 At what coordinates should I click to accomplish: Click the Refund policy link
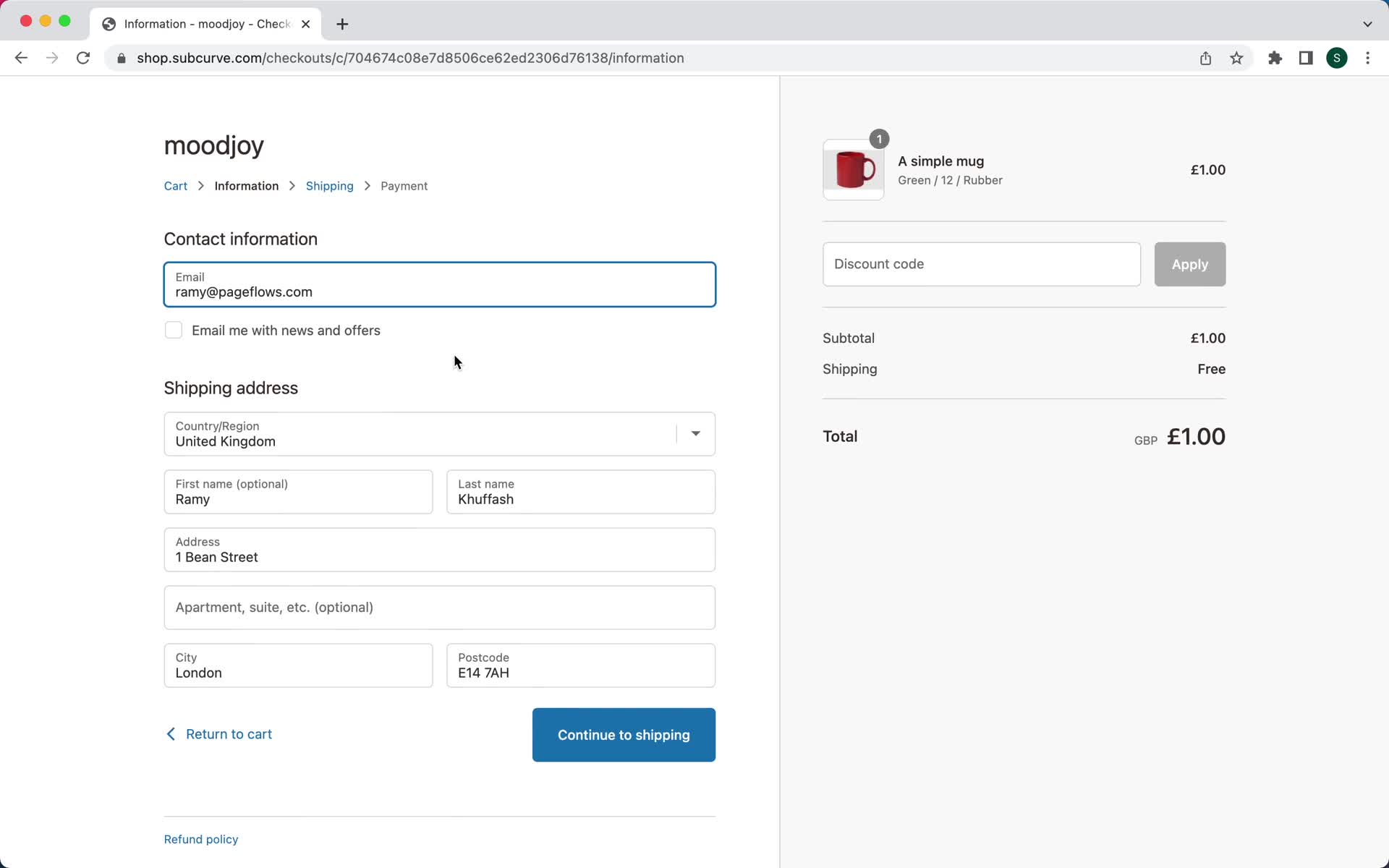(201, 839)
